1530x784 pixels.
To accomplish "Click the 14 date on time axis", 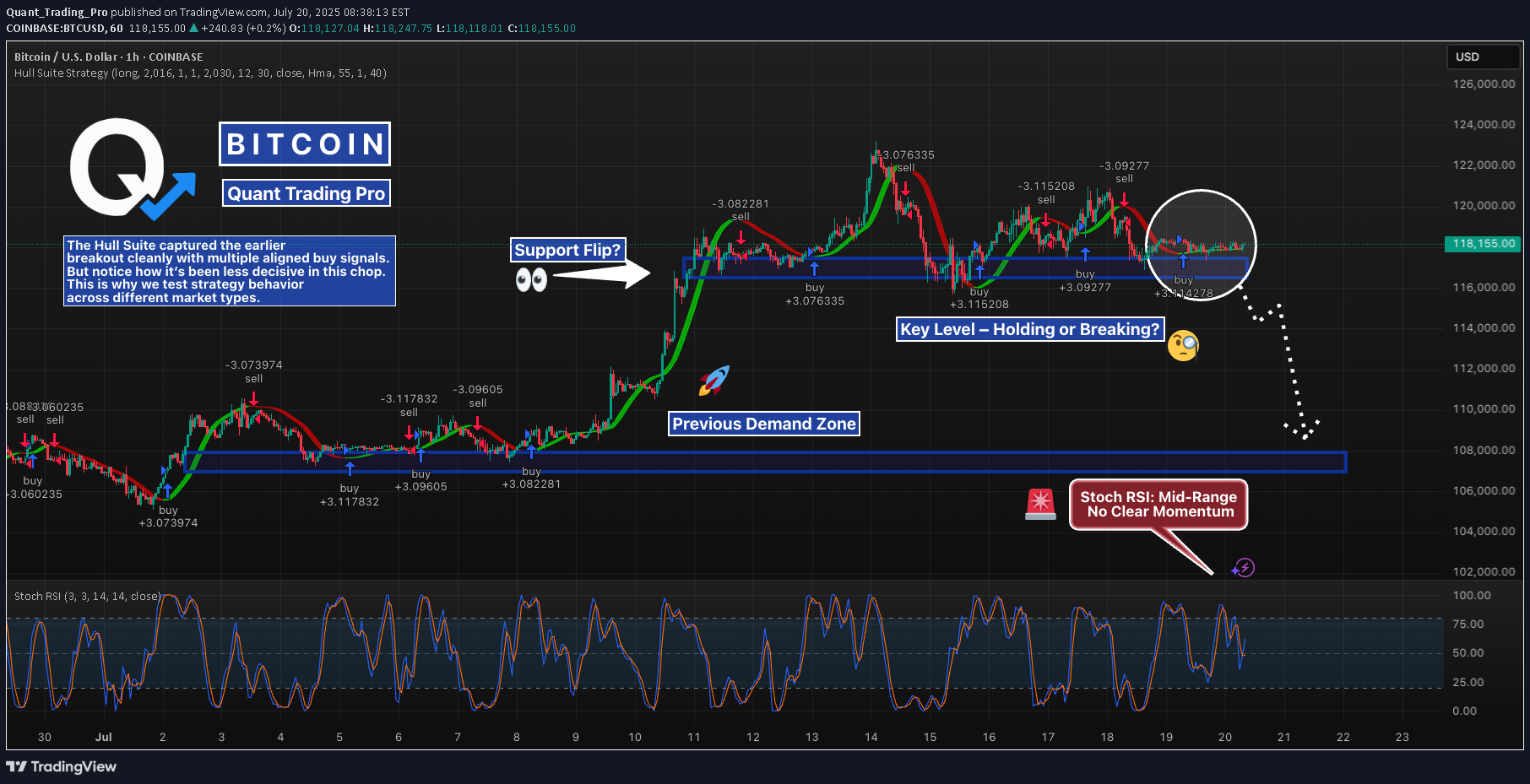I will click(x=871, y=737).
